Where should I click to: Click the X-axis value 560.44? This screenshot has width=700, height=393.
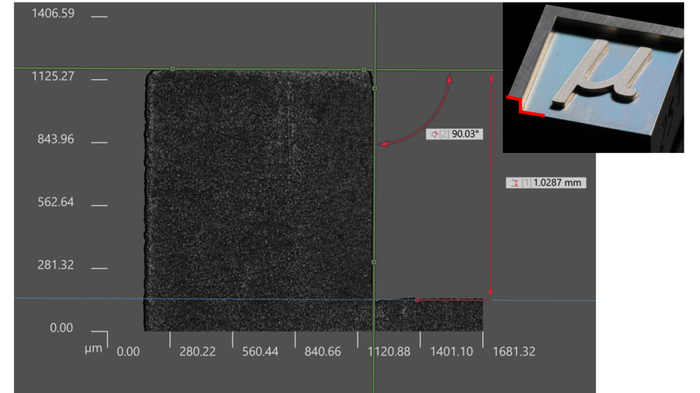click(x=260, y=351)
